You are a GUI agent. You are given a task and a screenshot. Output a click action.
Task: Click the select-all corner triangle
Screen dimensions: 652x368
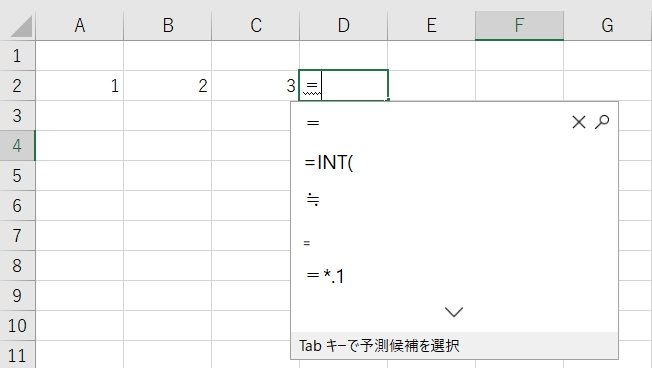click(x=21, y=27)
